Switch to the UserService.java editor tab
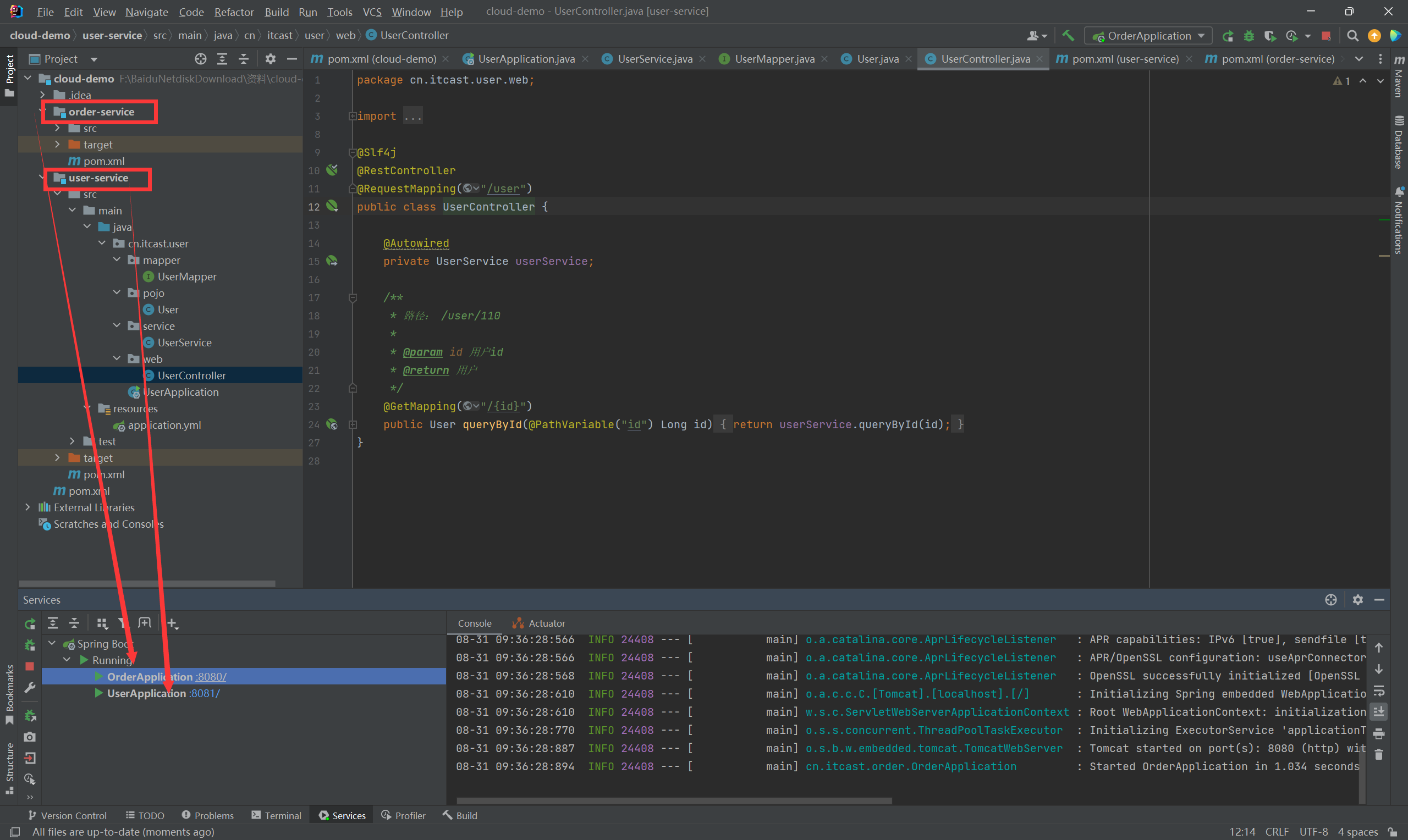Image resolution: width=1408 pixels, height=840 pixels. click(x=654, y=59)
